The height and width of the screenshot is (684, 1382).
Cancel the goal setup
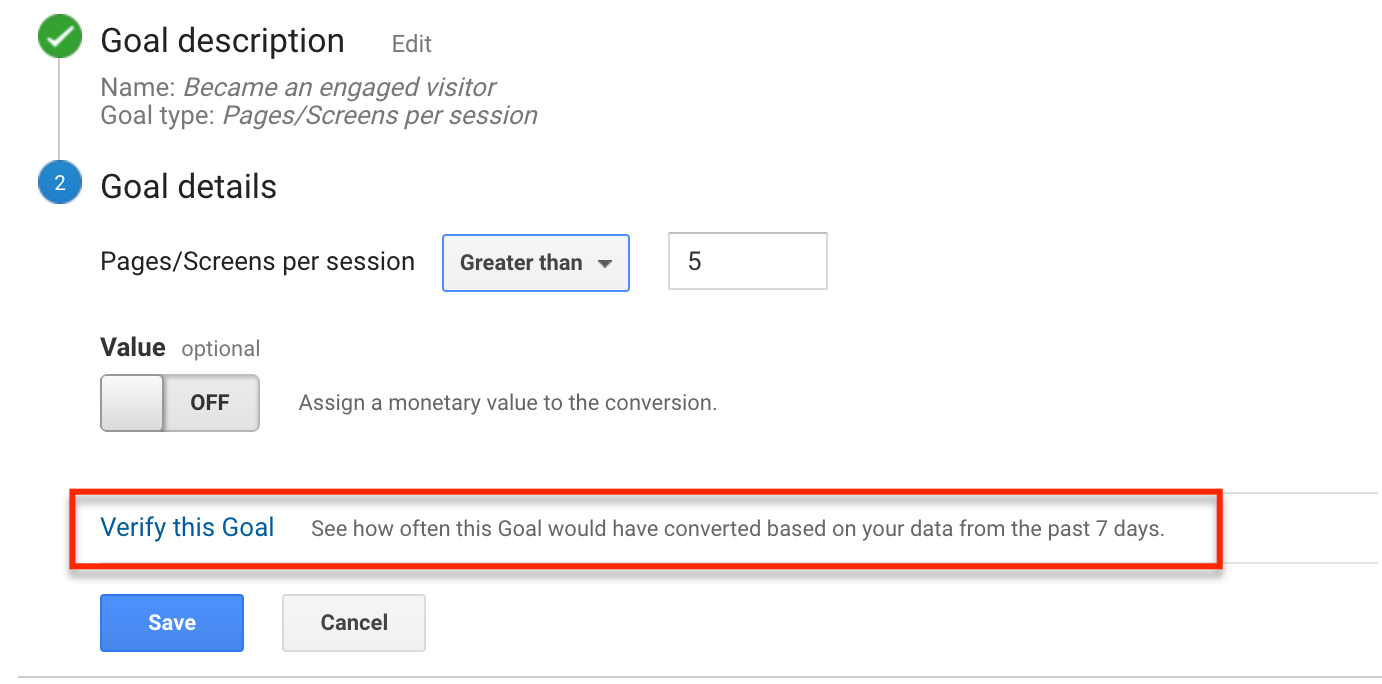[354, 623]
